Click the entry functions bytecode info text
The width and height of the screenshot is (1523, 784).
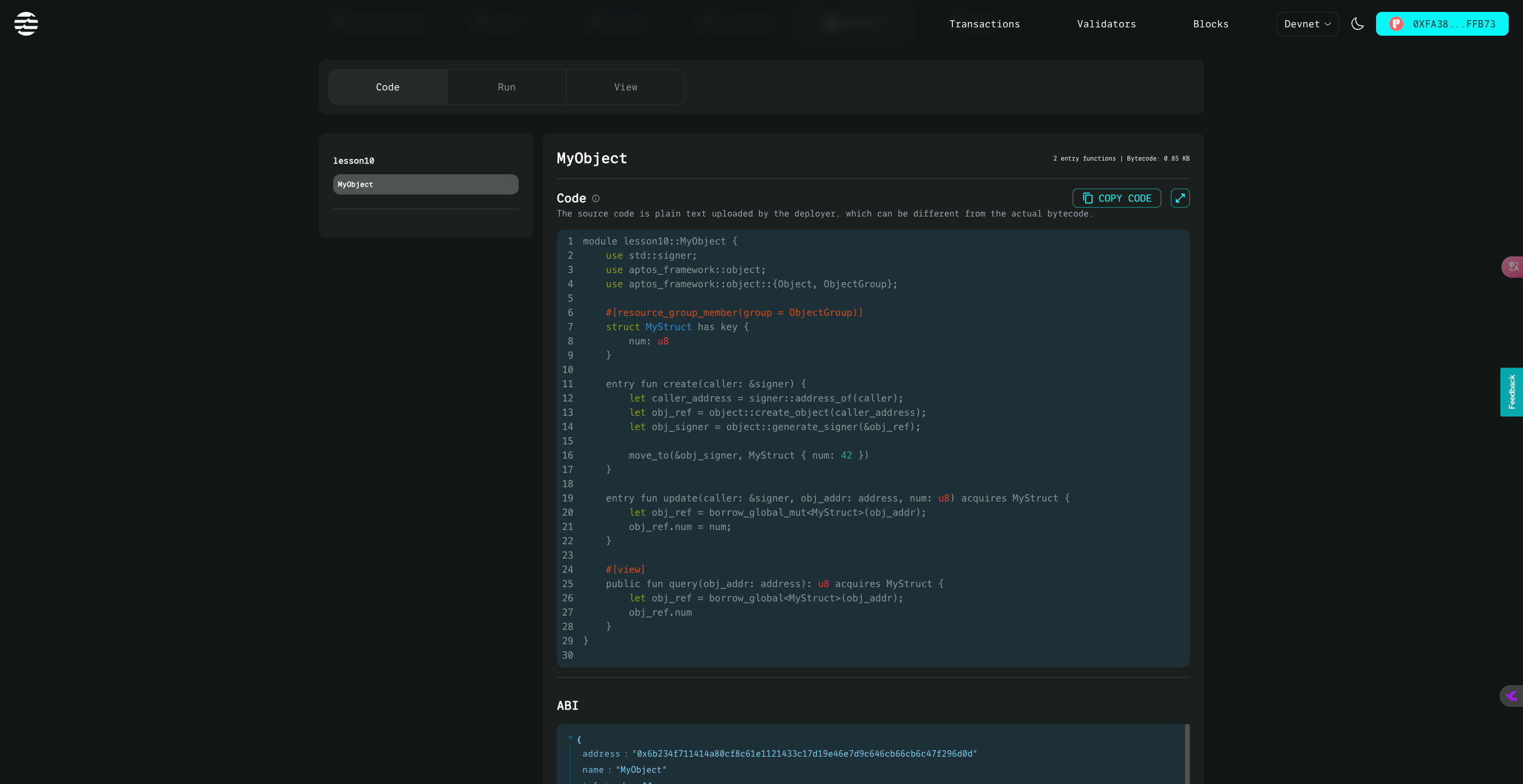click(x=1121, y=159)
